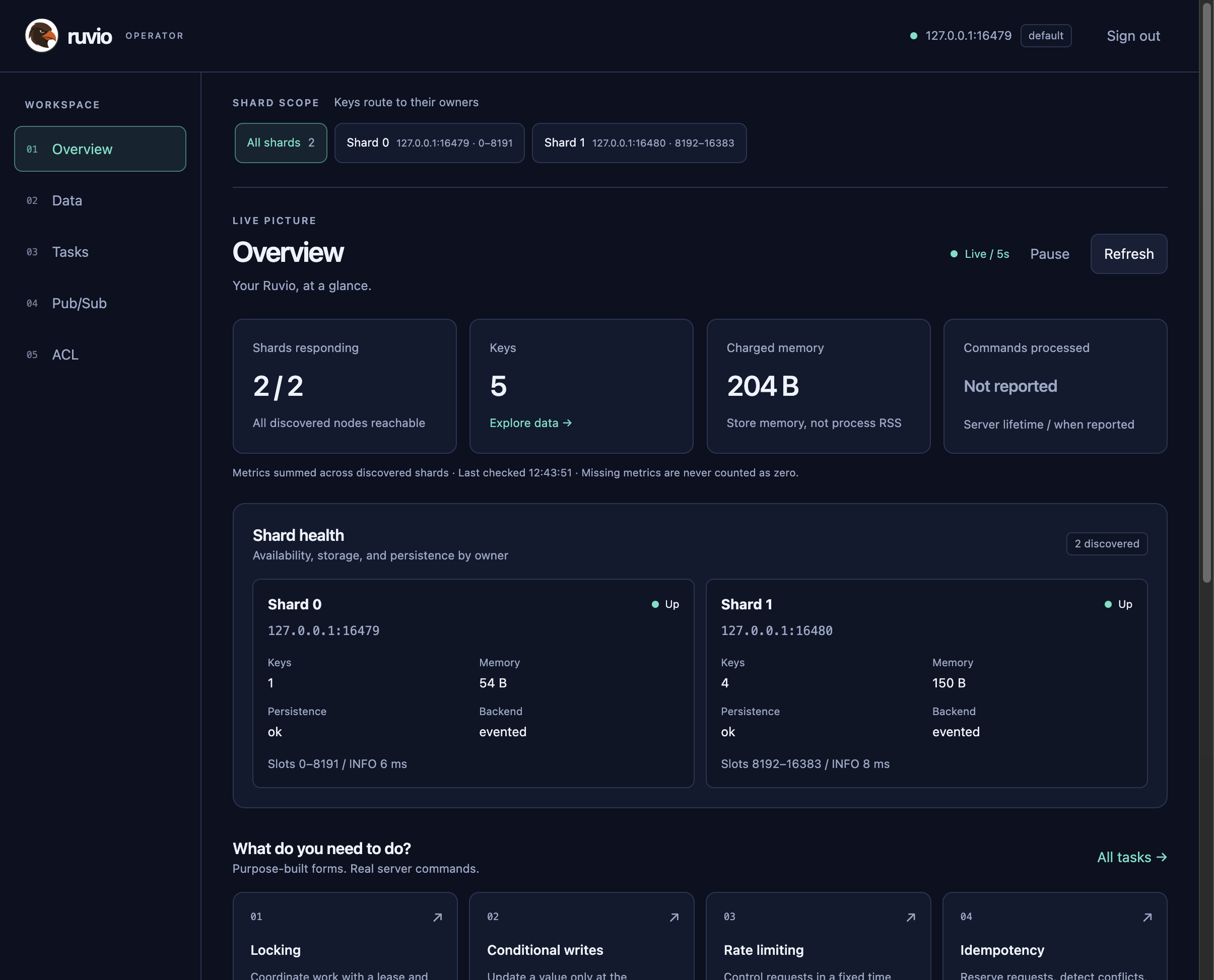Click the 150 B memory value
Screen dimensions: 1214x980
coord(949,683)
